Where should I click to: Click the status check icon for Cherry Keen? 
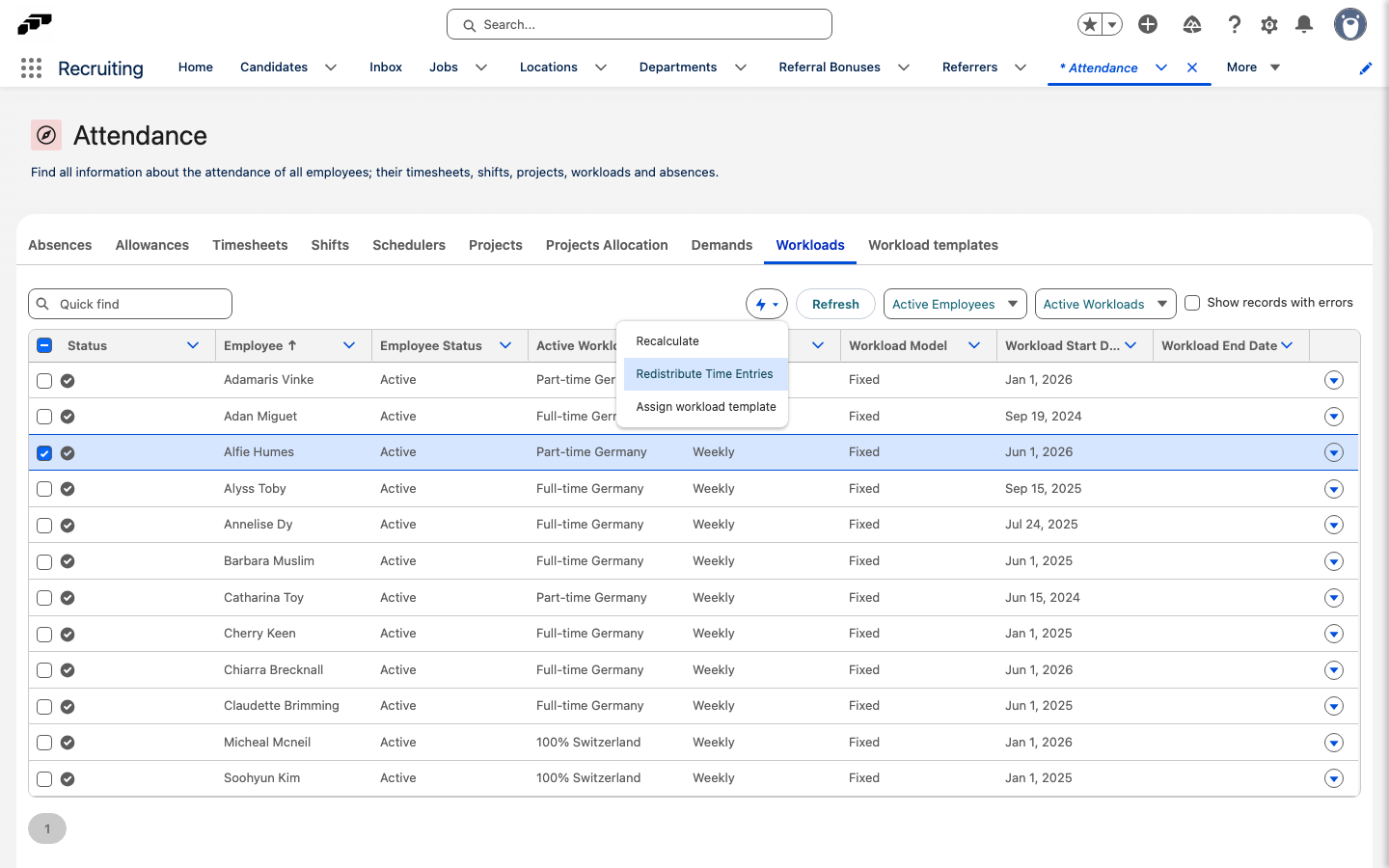pyautogui.click(x=68, y=634)
